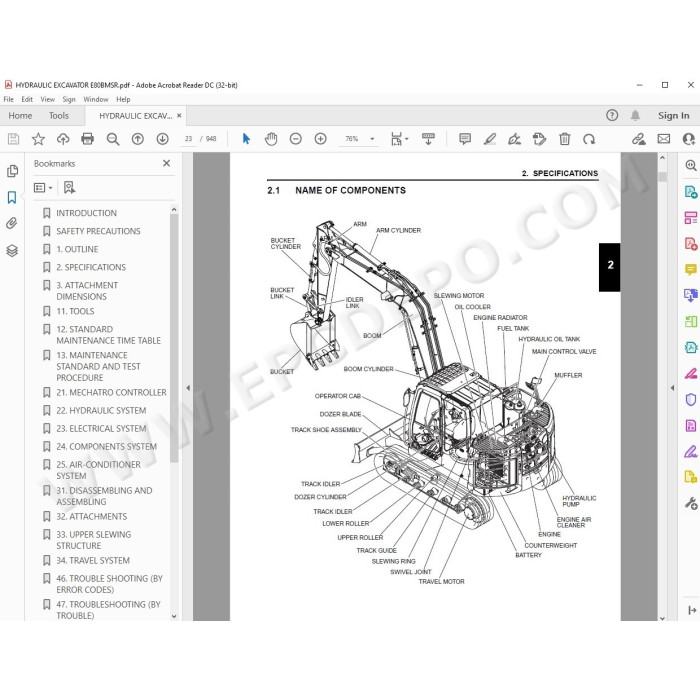
Task: Open the Layers panel
Action: coord(12,250)
